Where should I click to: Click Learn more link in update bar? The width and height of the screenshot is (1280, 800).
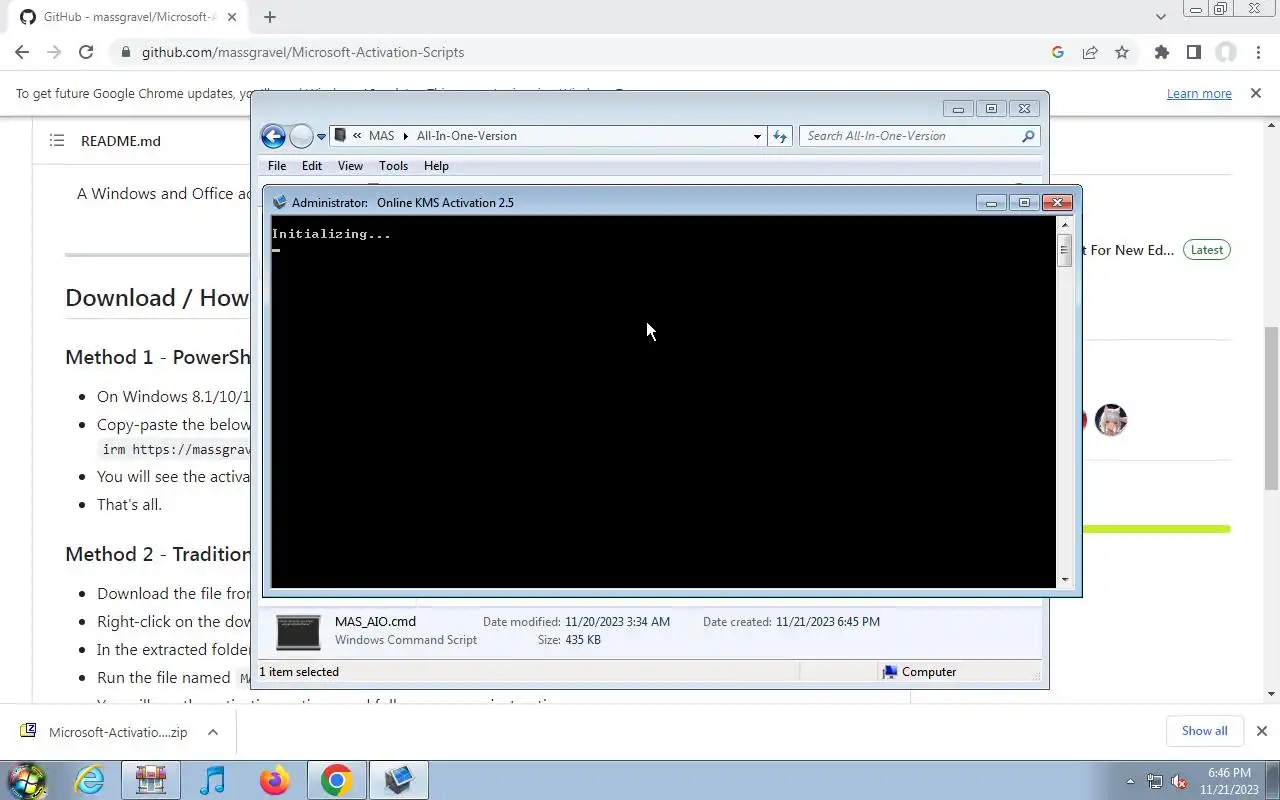click(1199, 93)
